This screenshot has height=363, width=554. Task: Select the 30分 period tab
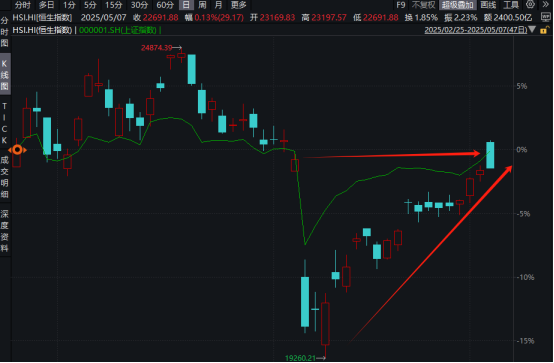click(139, 5)
